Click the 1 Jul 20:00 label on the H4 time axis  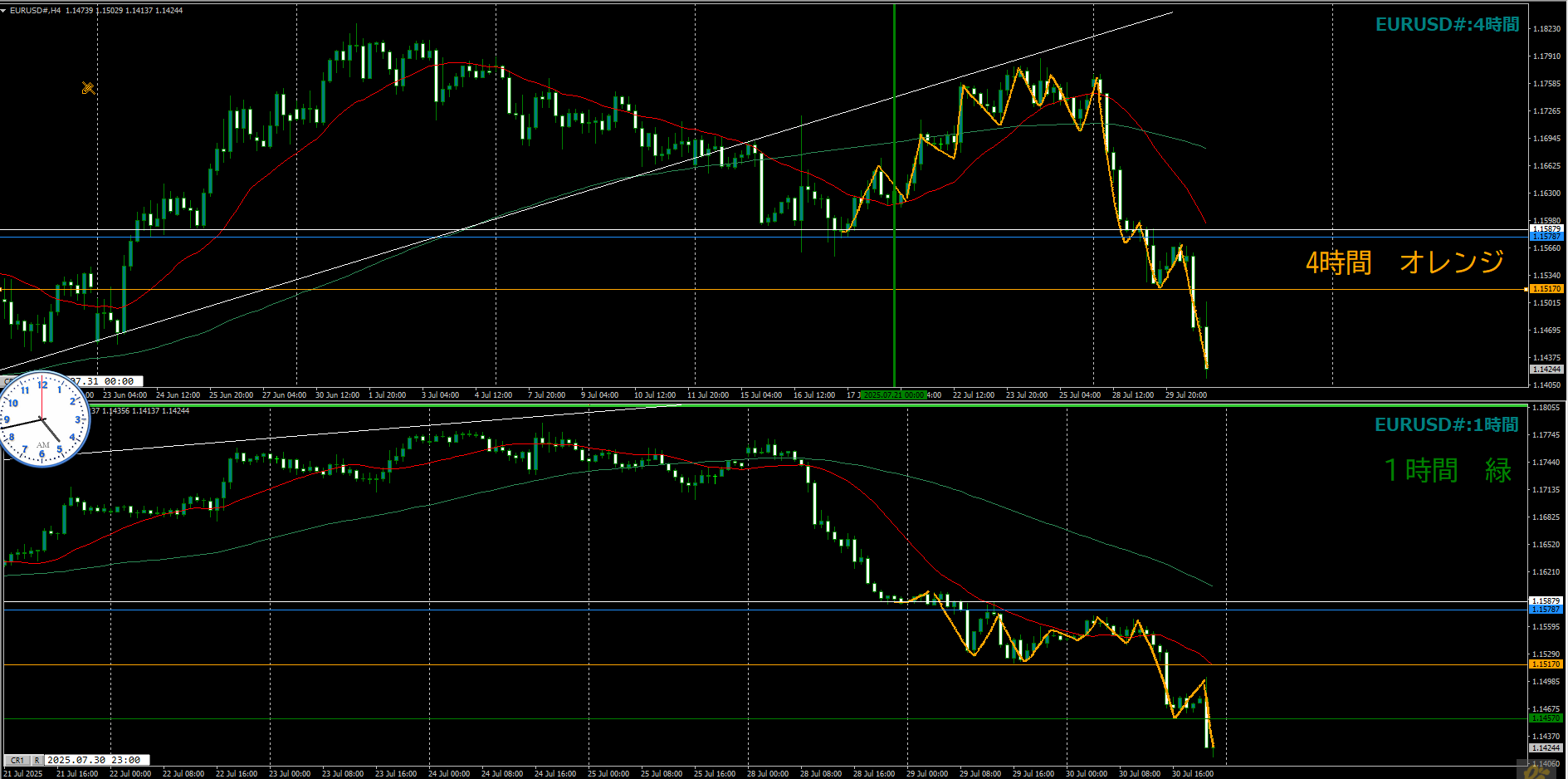(387, 395)
